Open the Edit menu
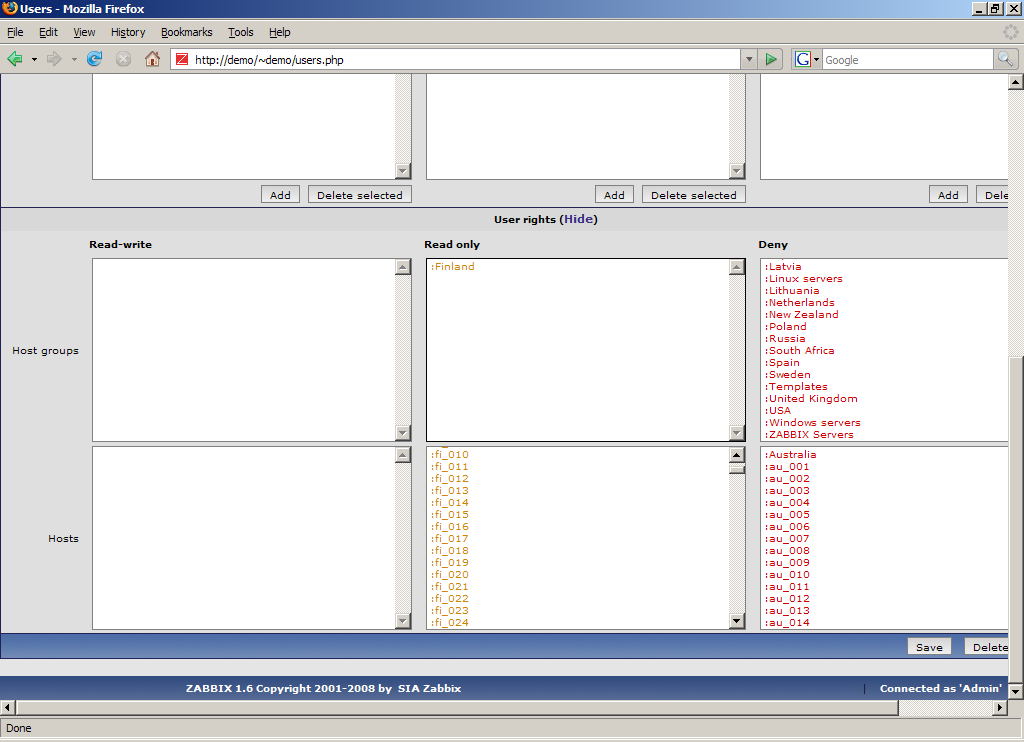 [48, 32]
